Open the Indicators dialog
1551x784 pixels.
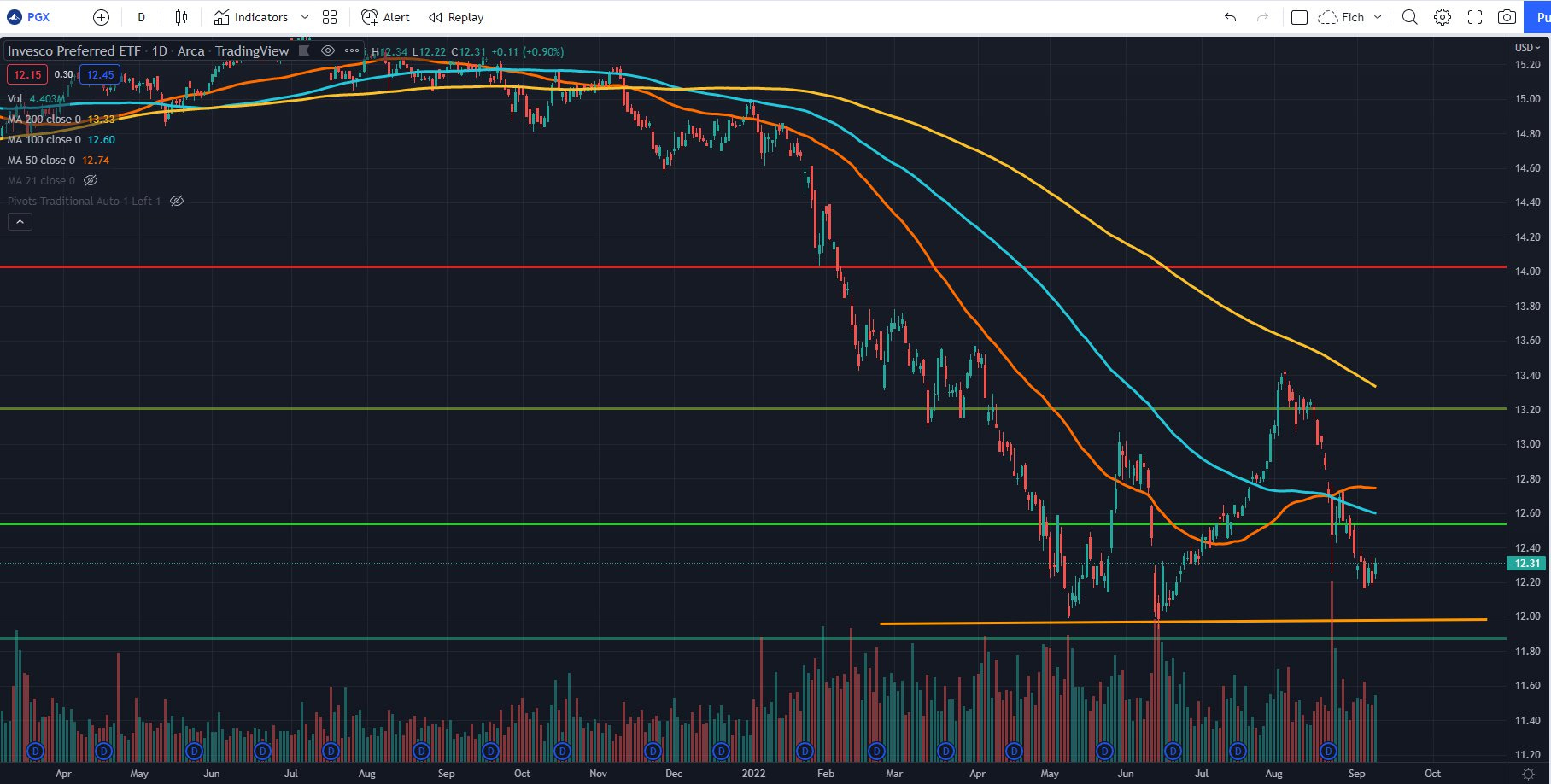point(251,17)
